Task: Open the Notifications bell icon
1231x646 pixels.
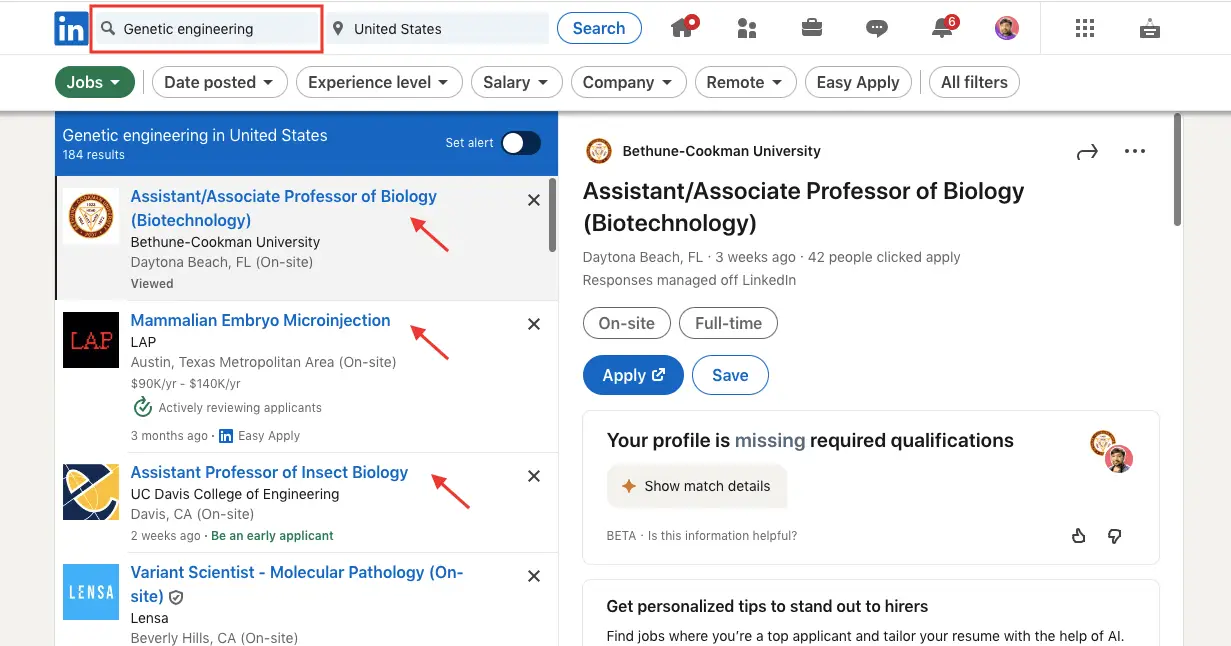Action: (943, 28)
